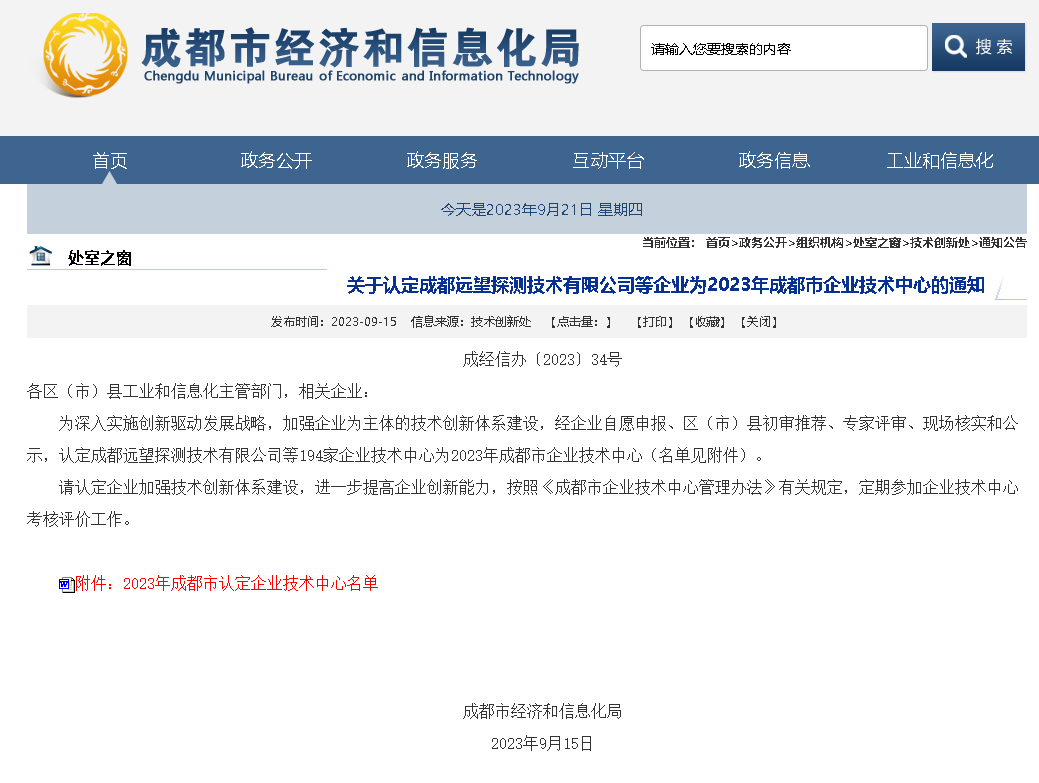Open the 政务服务 navigation menu
Viewport: 1039px width, 783px height.
click(441, 160)
